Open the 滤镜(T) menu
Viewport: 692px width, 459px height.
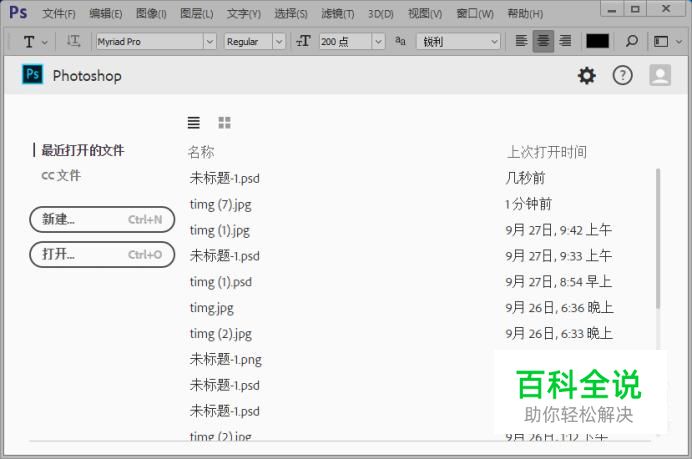pyautogui.click(x=338, y=14)
